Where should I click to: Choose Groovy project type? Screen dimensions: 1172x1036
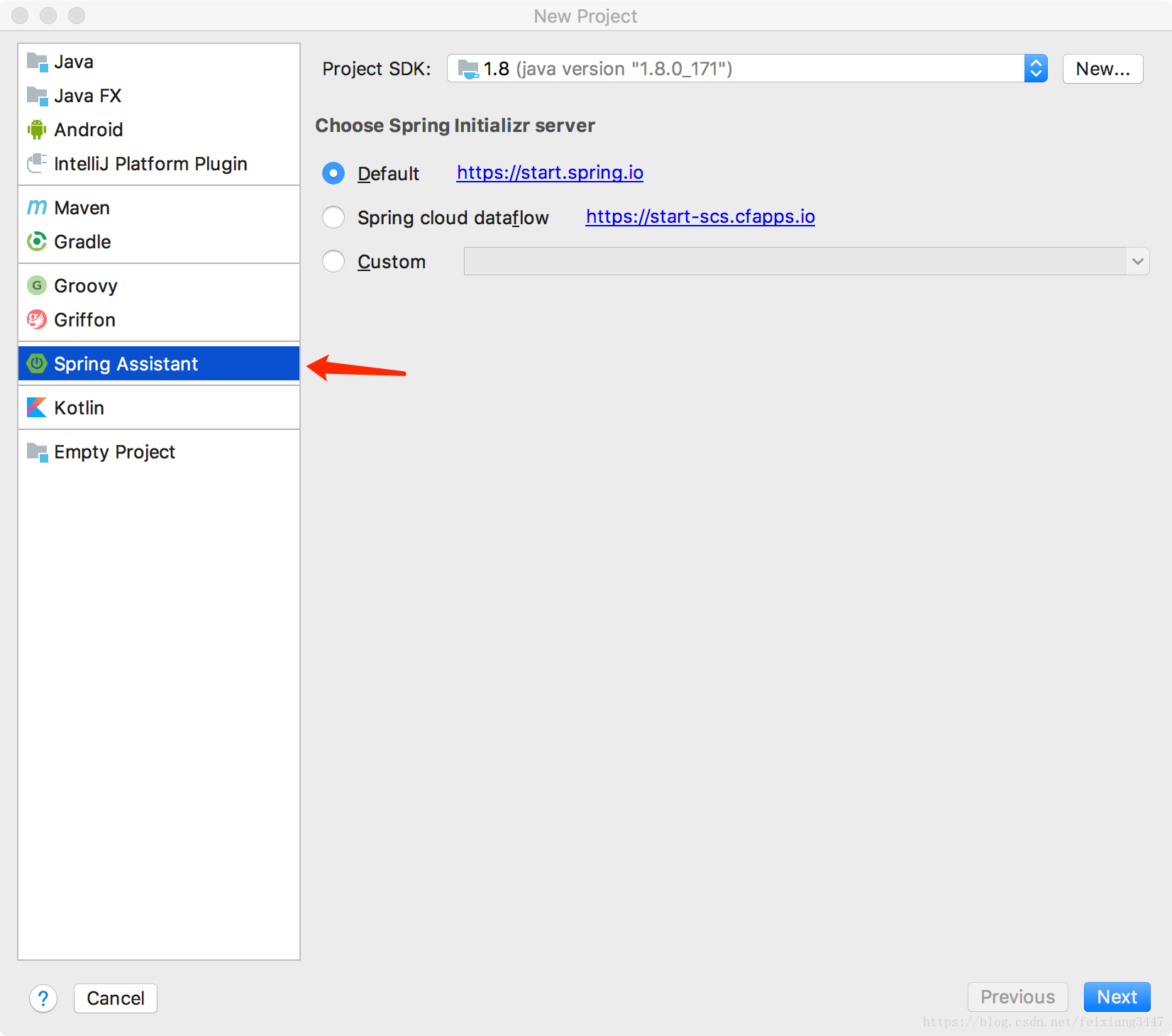159,286
